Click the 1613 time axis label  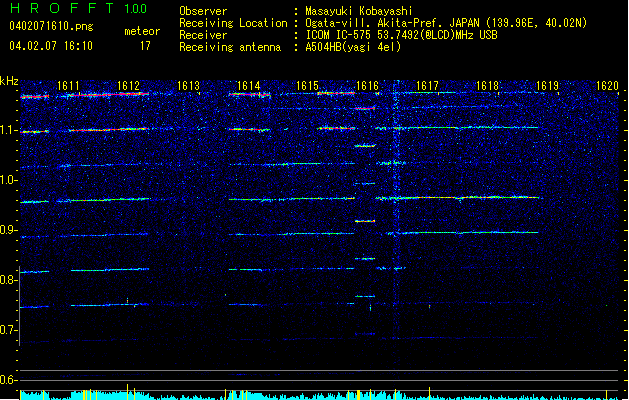coord(188,86)
